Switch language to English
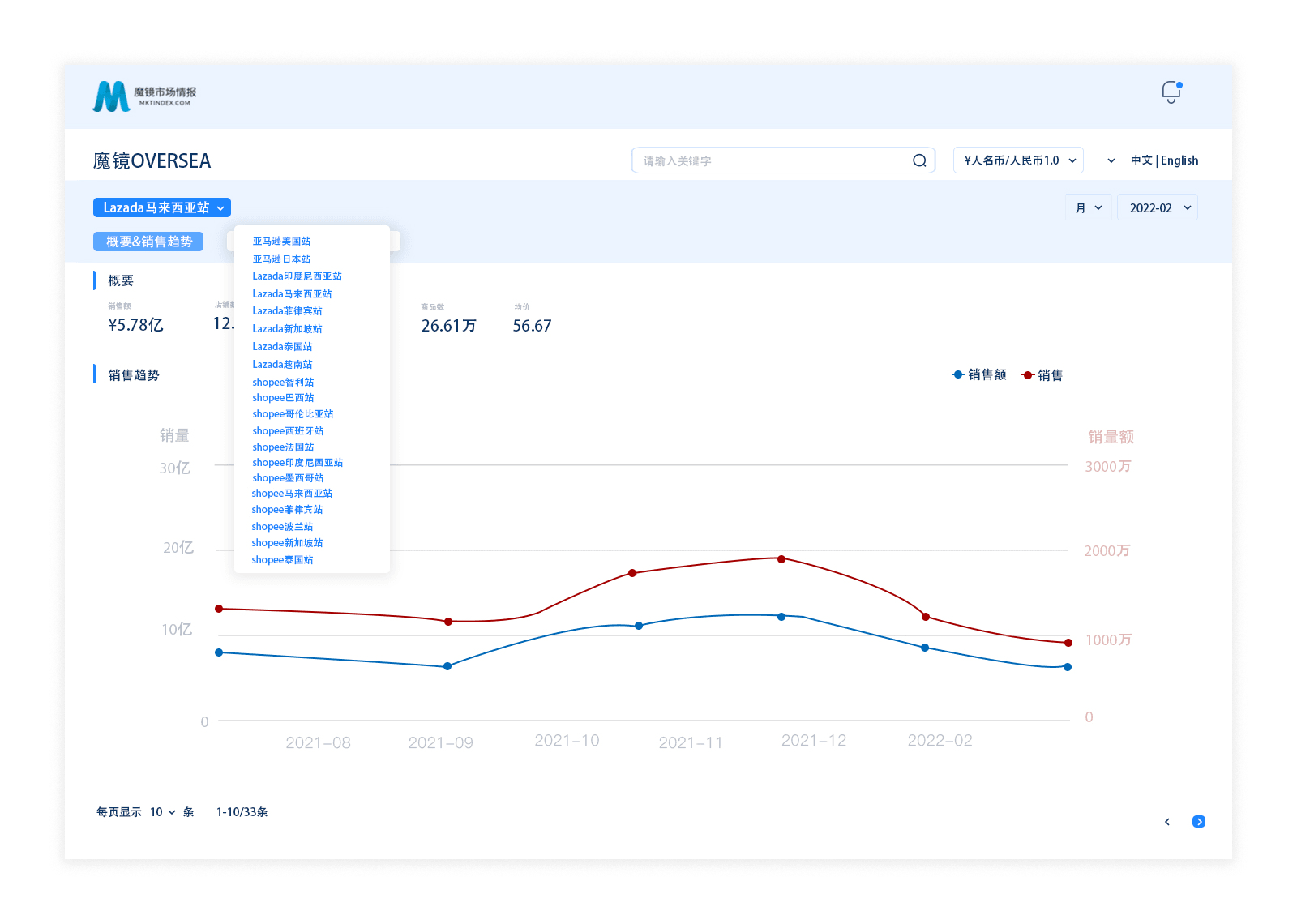Image resolution: width=1297 pixels, height=924 pixels. tap(1179, 160)
